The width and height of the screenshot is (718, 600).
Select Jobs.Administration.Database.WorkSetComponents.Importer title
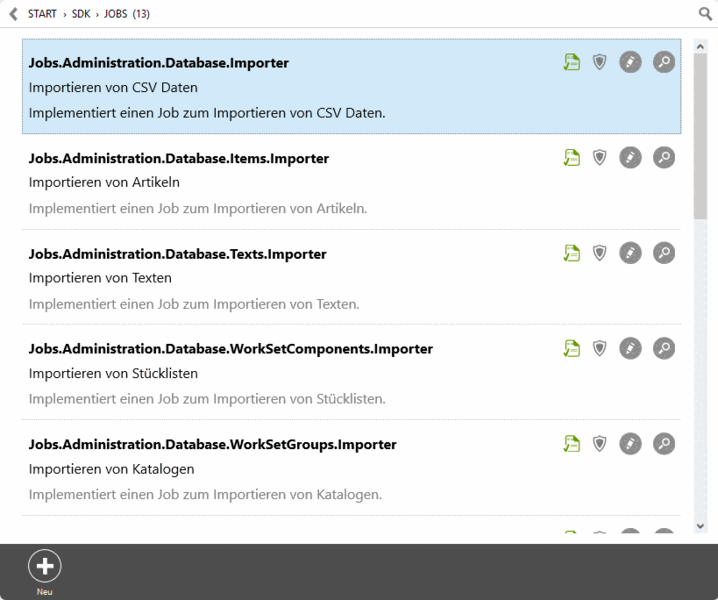[230, 349]
